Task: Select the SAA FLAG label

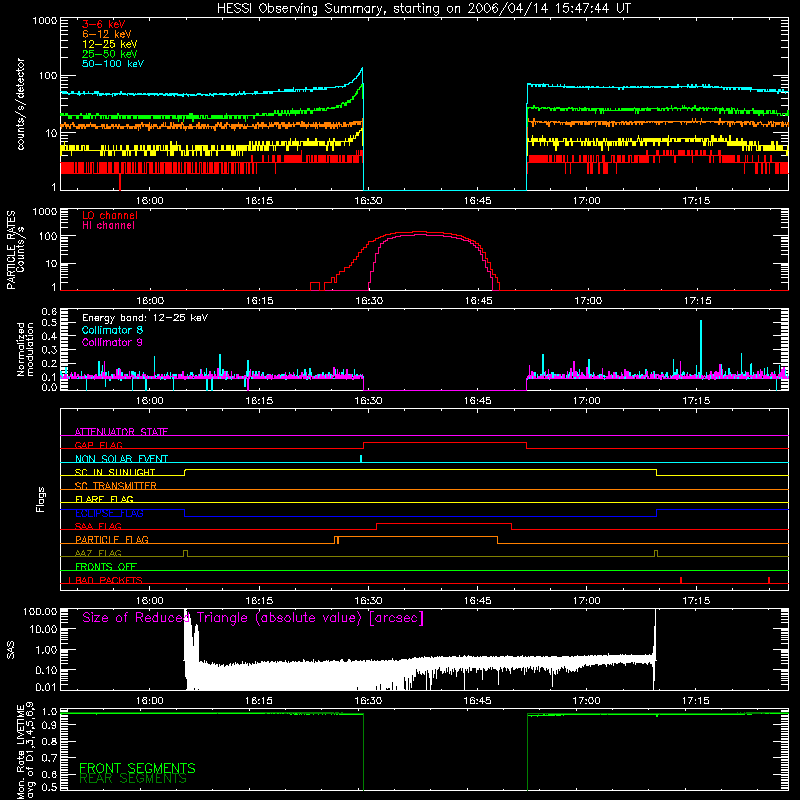Action: [x=98, y=526]
